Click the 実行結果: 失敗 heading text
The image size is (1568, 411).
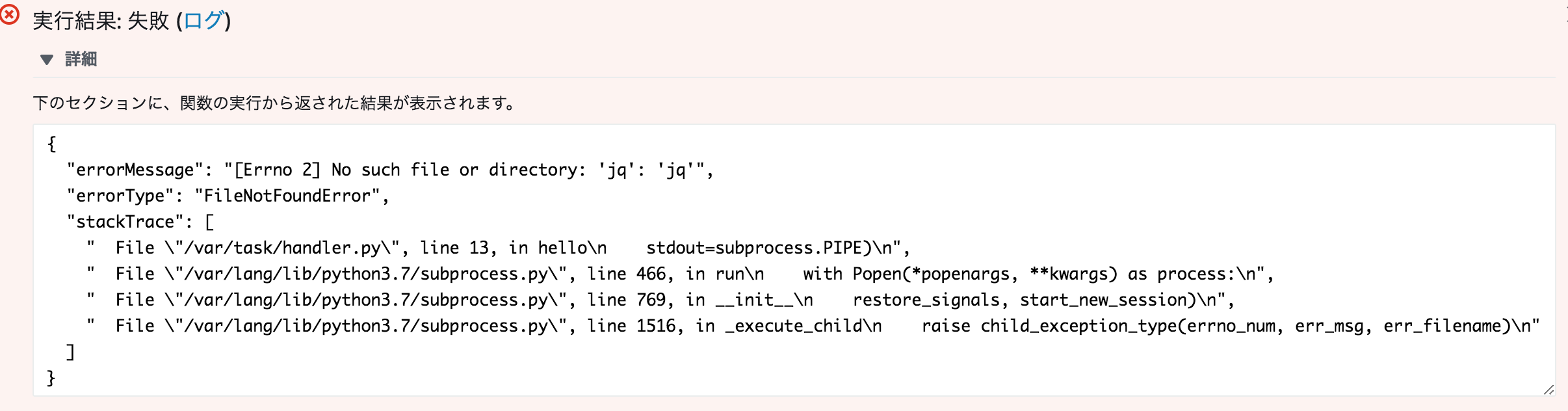click(x=101, y=21)
